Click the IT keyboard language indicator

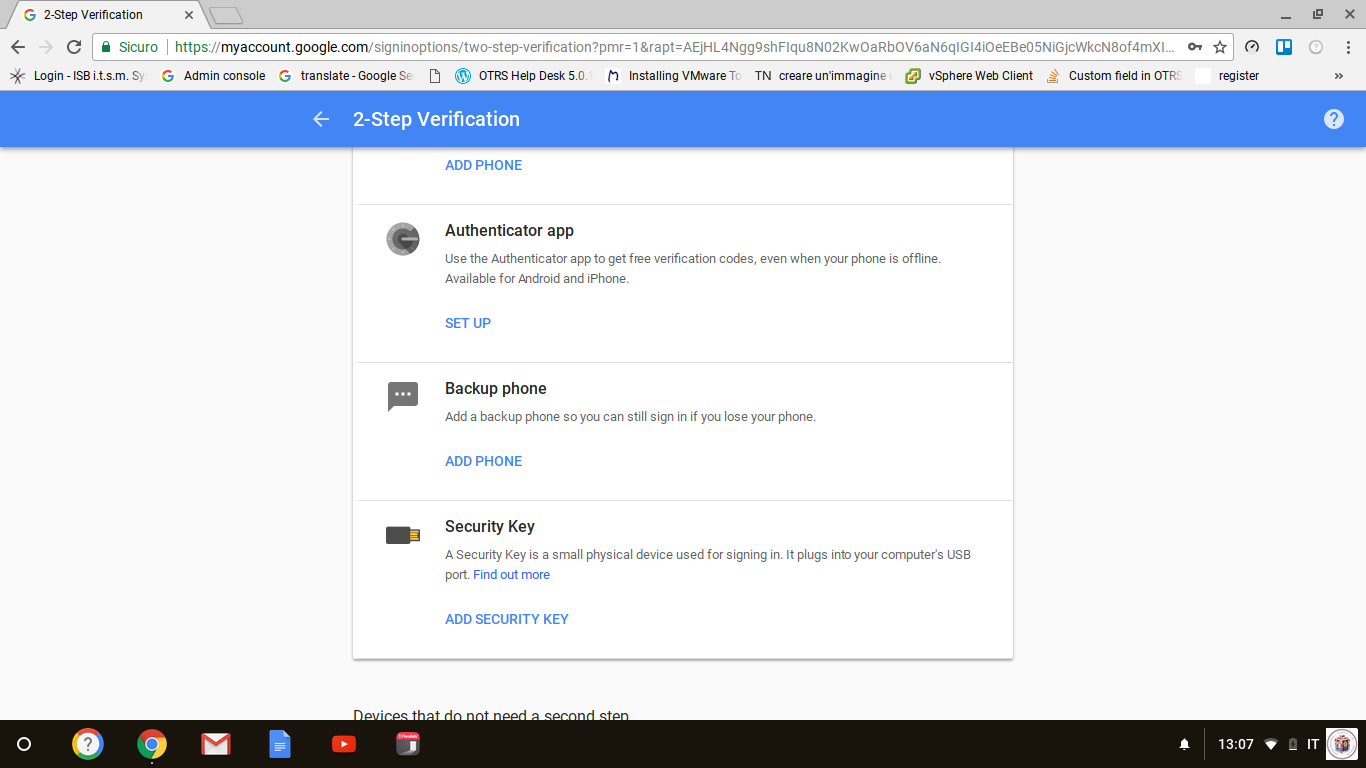1313,745
